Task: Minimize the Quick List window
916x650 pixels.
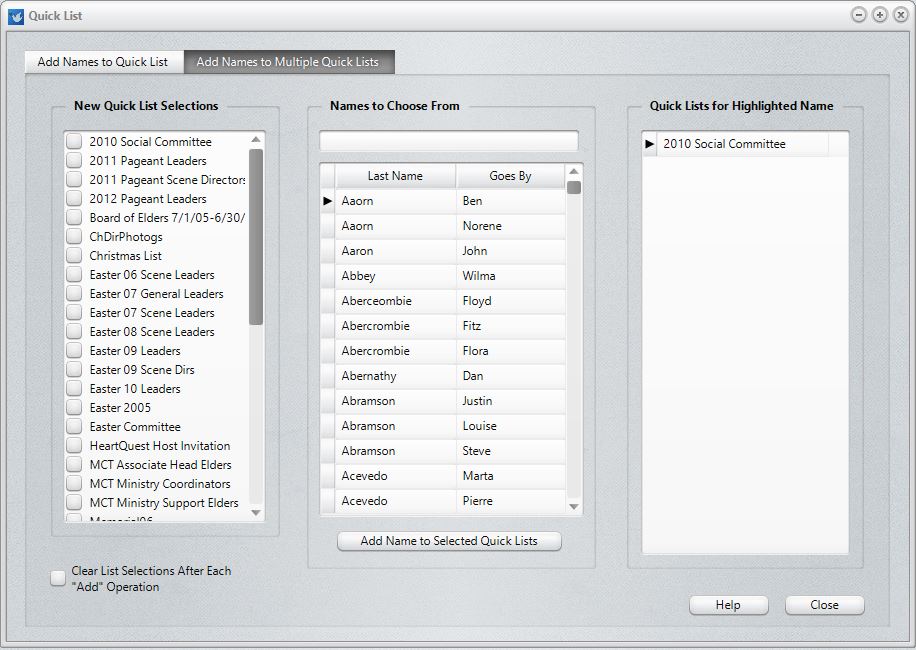Action: (x=859, y=15)
